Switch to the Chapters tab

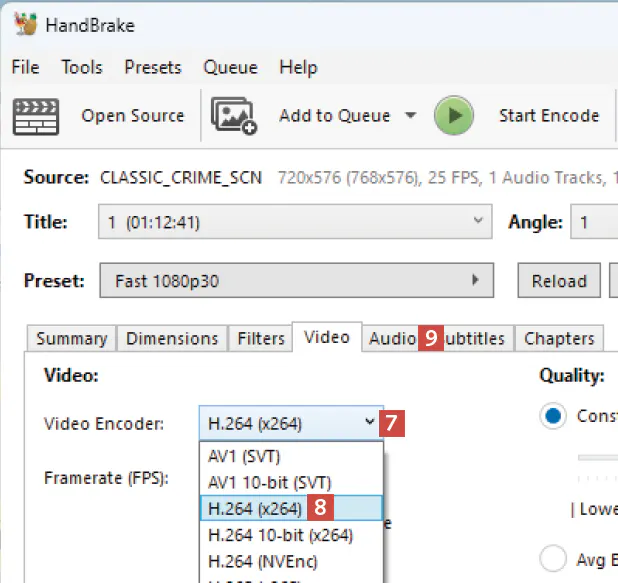(x=559, y=339)
